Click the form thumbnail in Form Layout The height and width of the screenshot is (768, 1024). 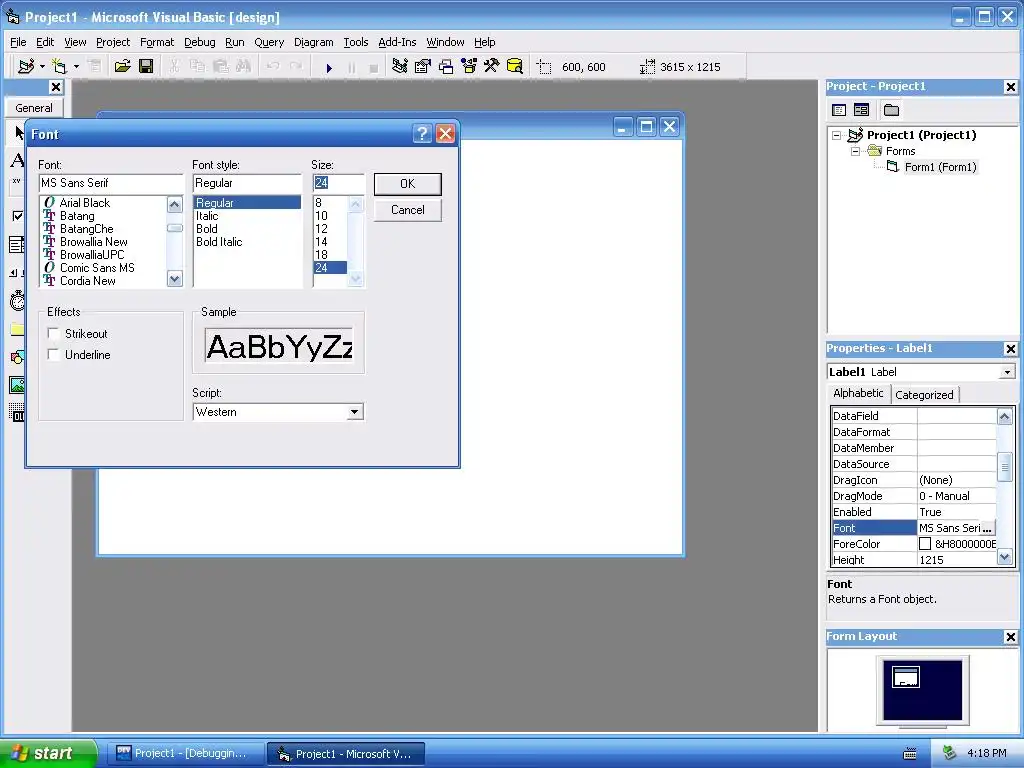click(906, 677)
